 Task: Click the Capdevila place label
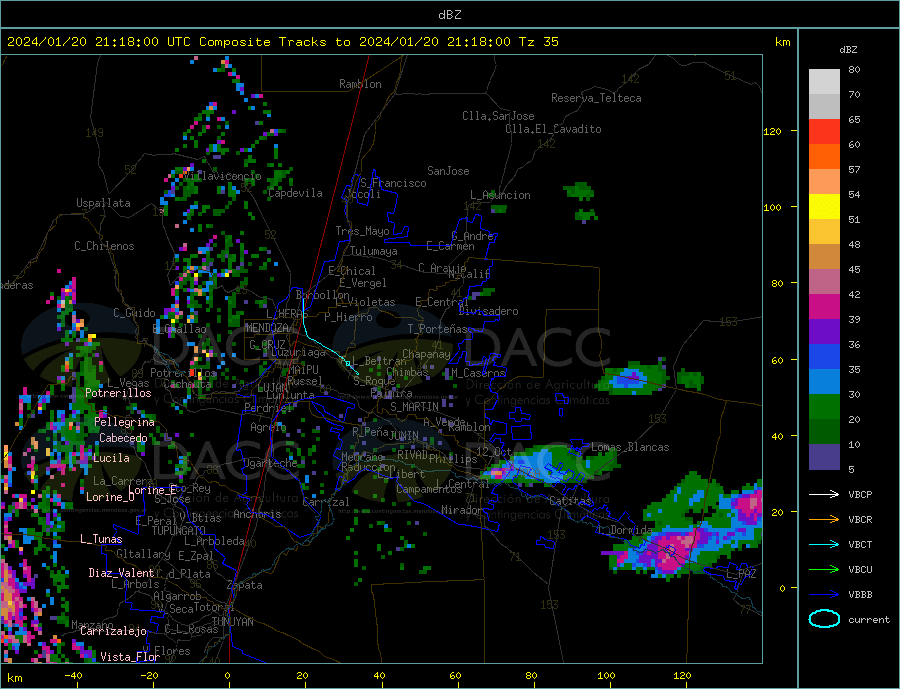coord(295,193)
